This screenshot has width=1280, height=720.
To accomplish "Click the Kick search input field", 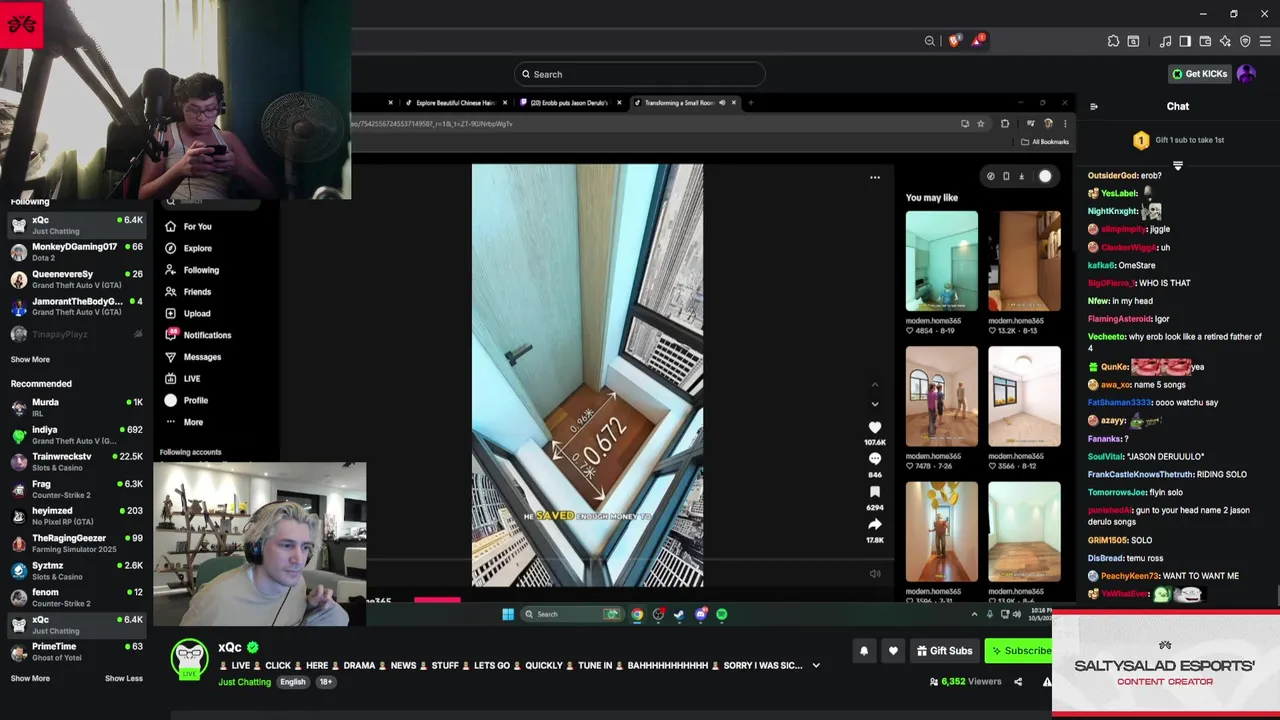I will coord(640,74).
